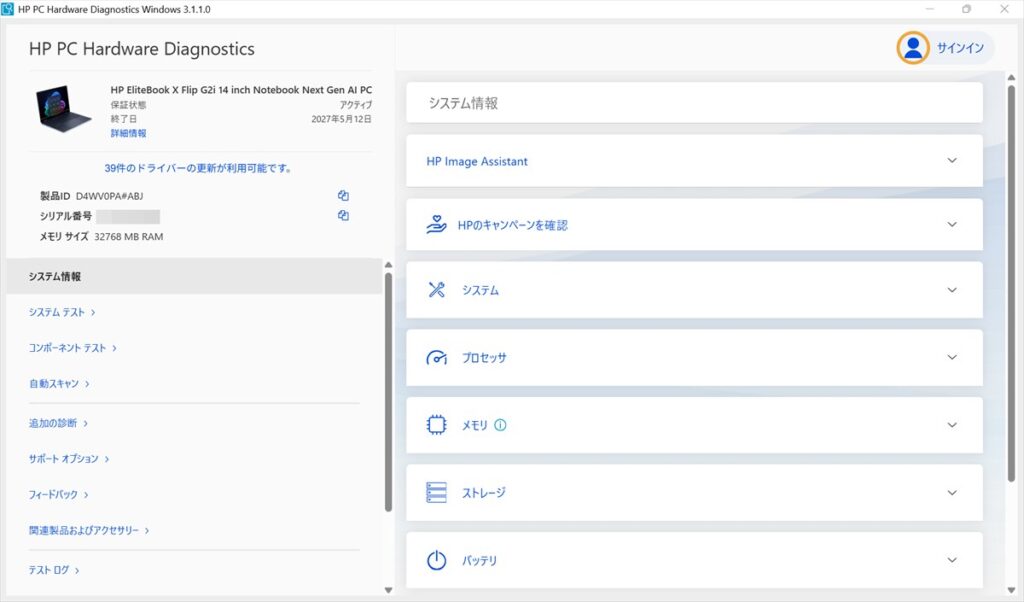1024x602 pixels.
Task: Click the HP Image Assistant title
Action: (477, 161)
